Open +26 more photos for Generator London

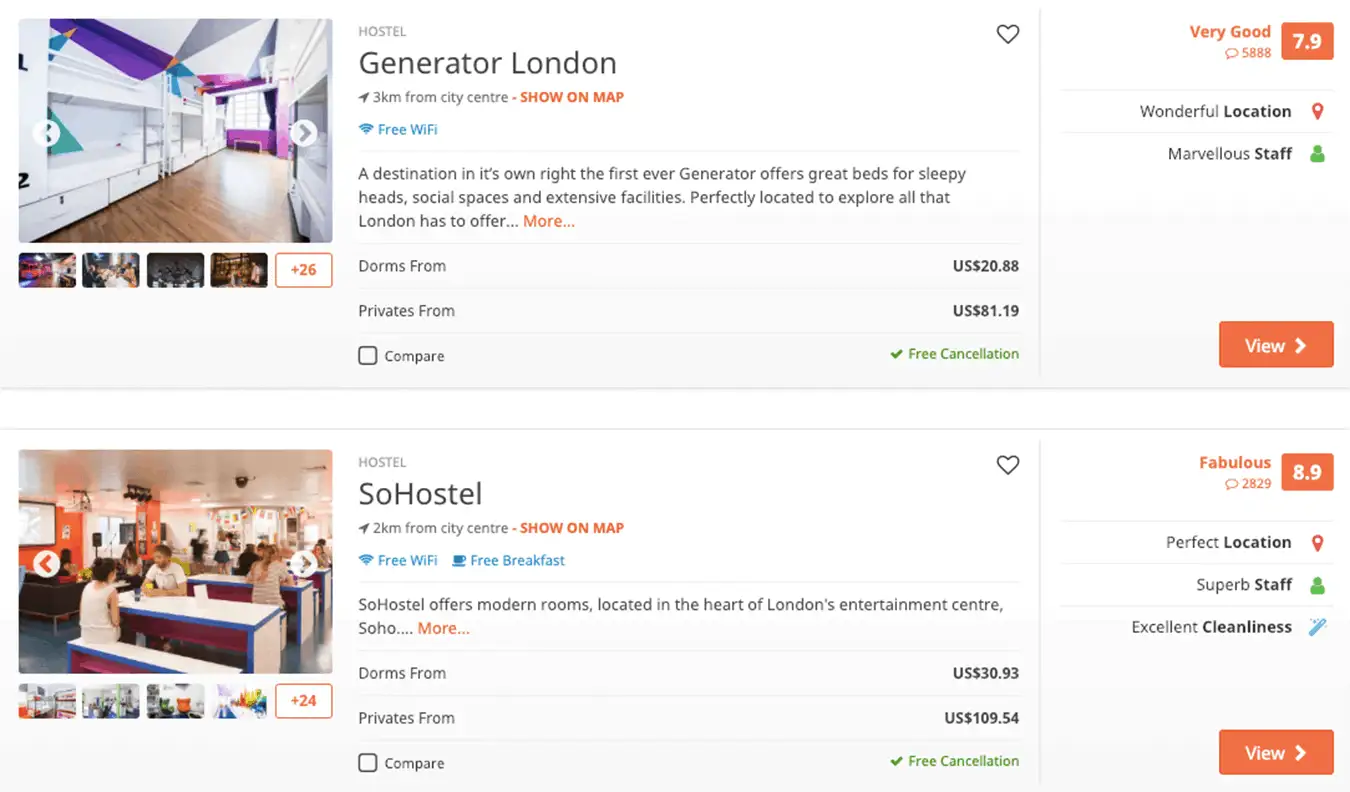click(x=303, y=270)
